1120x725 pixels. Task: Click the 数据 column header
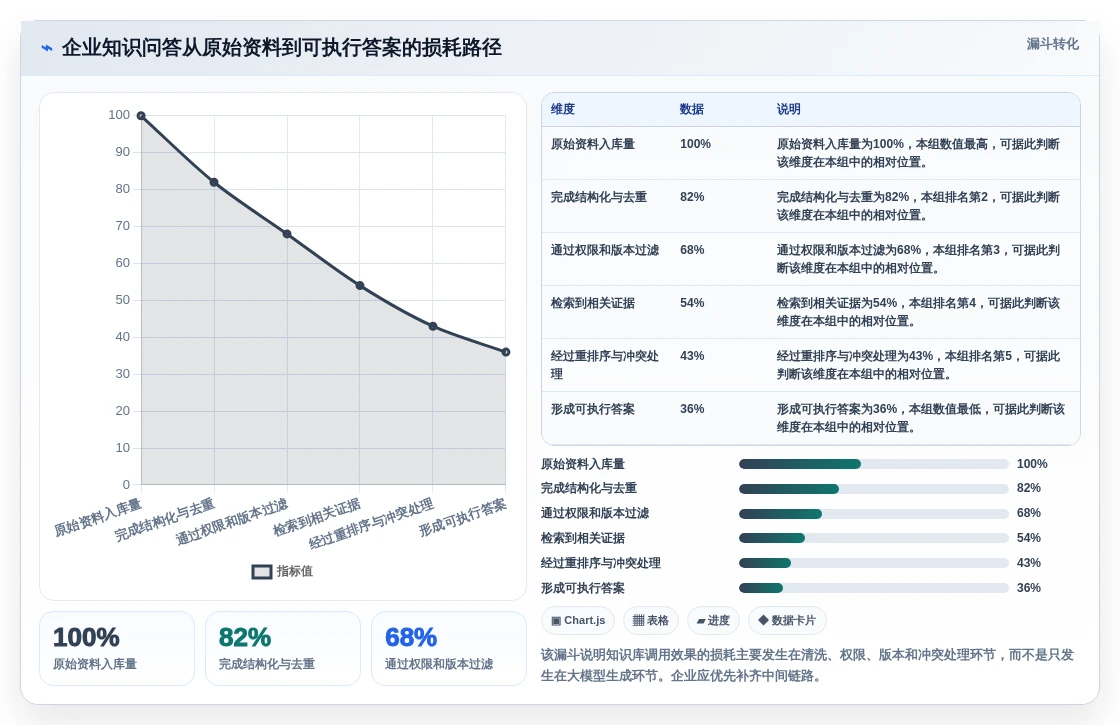coord(691,109)
